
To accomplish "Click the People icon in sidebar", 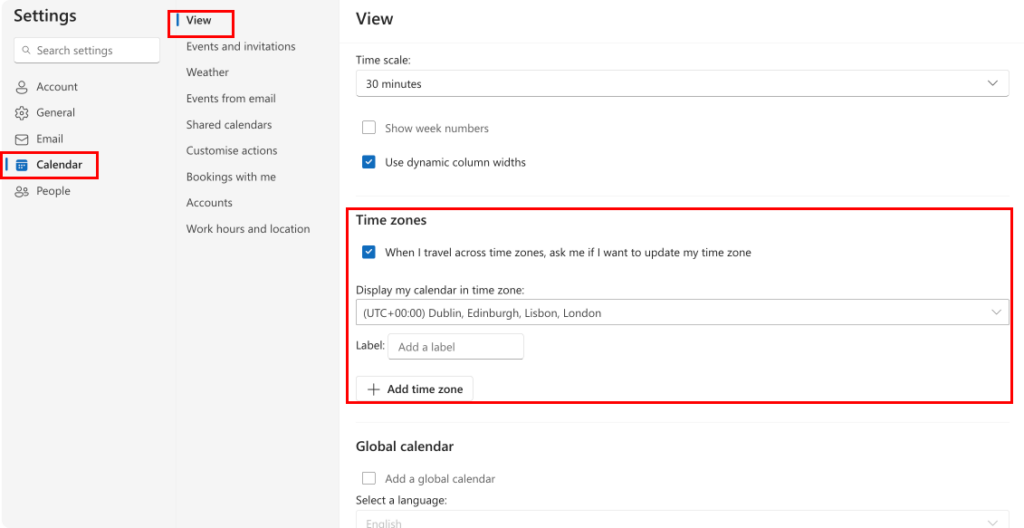I will pos(22,191).
